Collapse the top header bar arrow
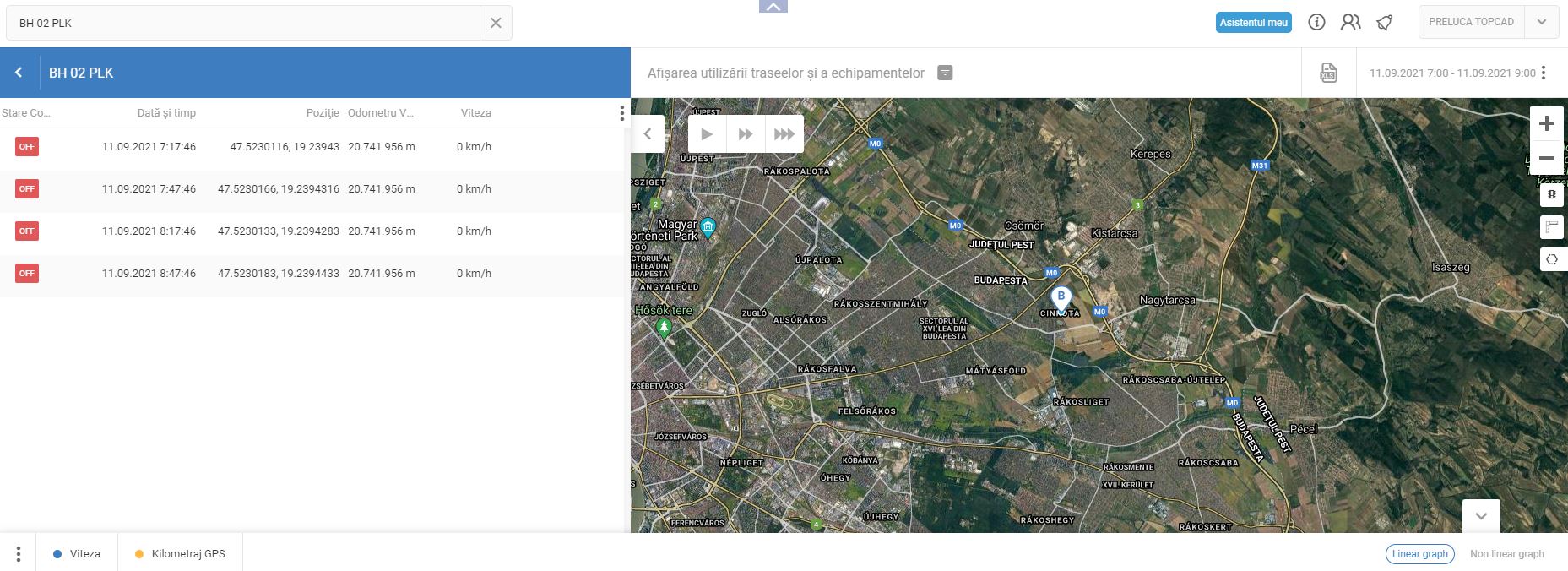The image size is (1568, 571). pos(773,7)
